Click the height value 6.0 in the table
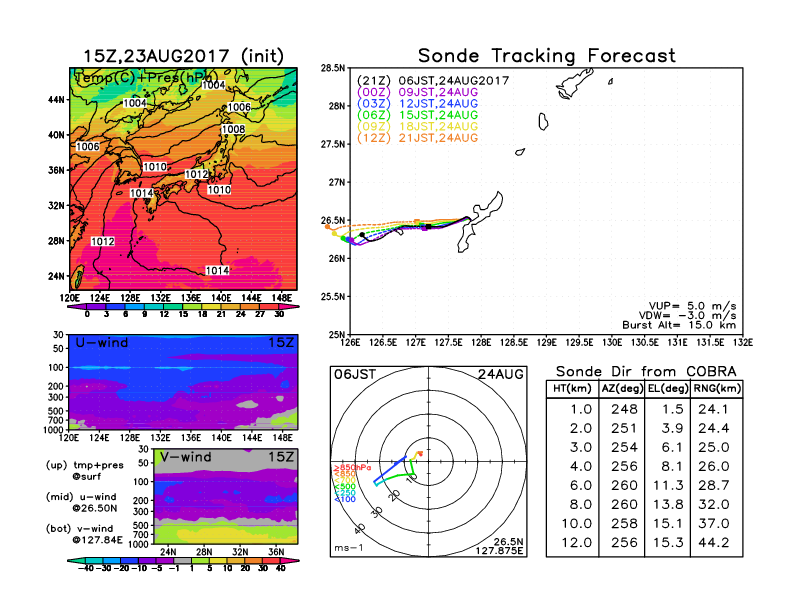This screenshot has height=612, width=792. [x=581, y=485]
